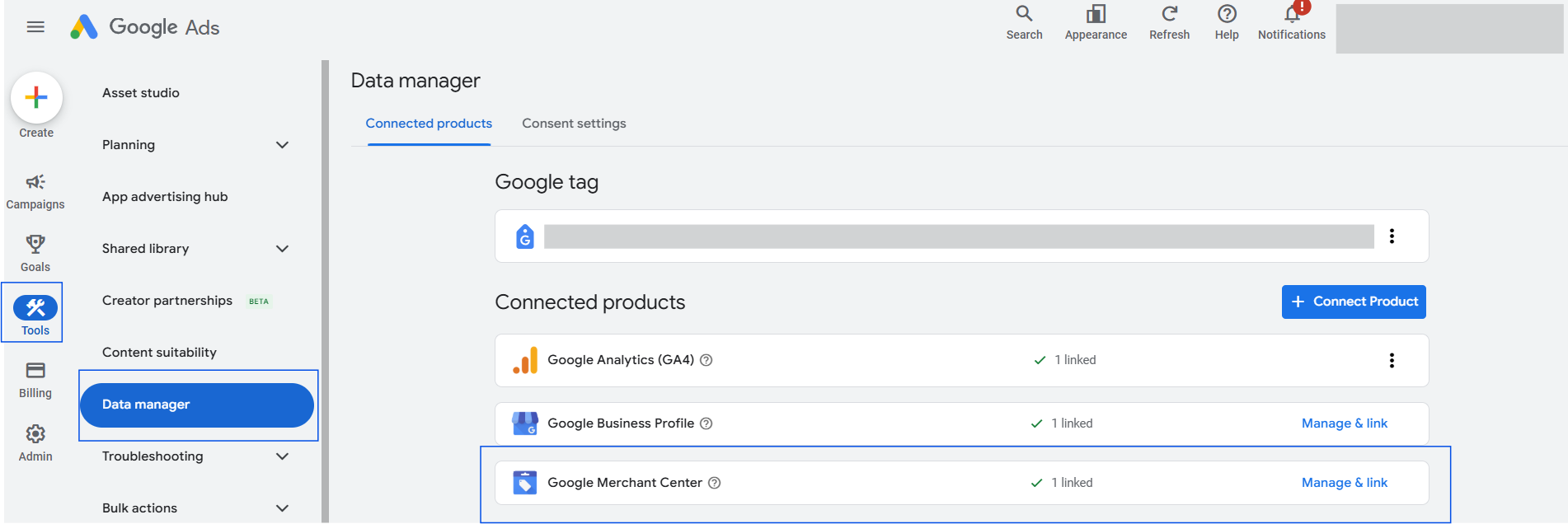Open Appearance settings icon
This screenshot has height=524, width=1568.
pyautogui.click(x=1096, y=14)
